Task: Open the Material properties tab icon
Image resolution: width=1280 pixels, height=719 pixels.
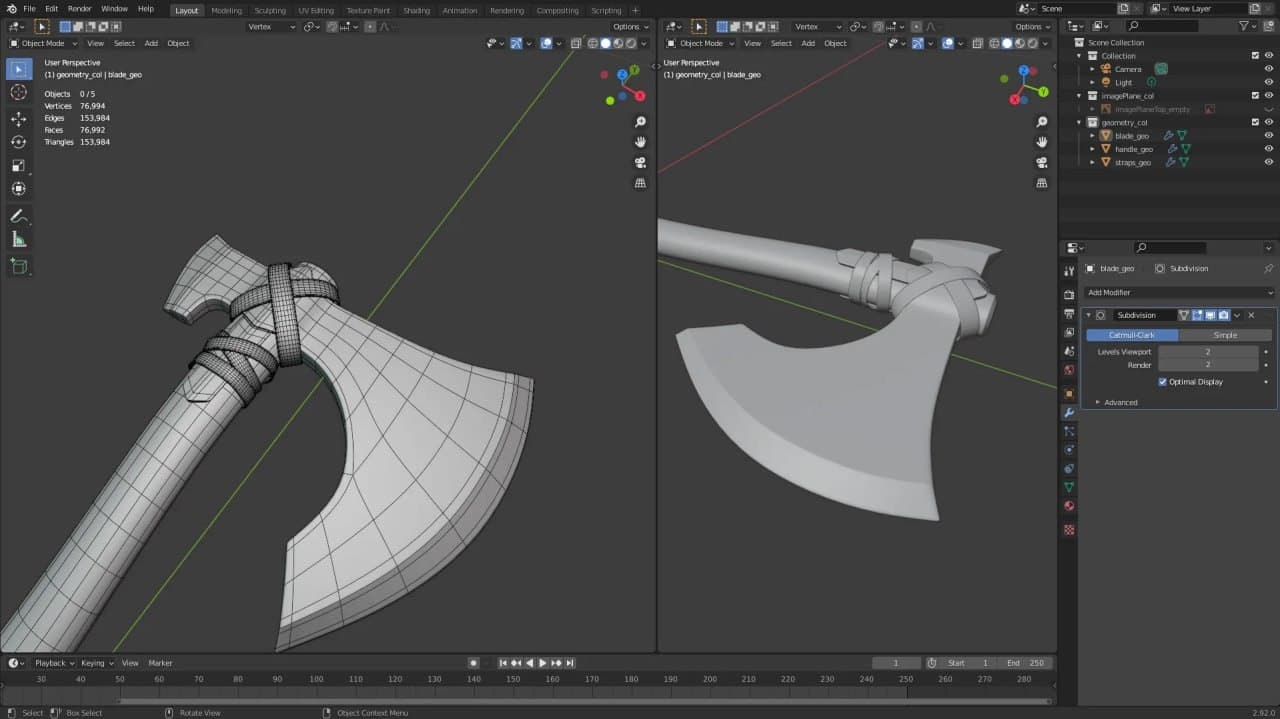Action: [x=1069, y=506]
